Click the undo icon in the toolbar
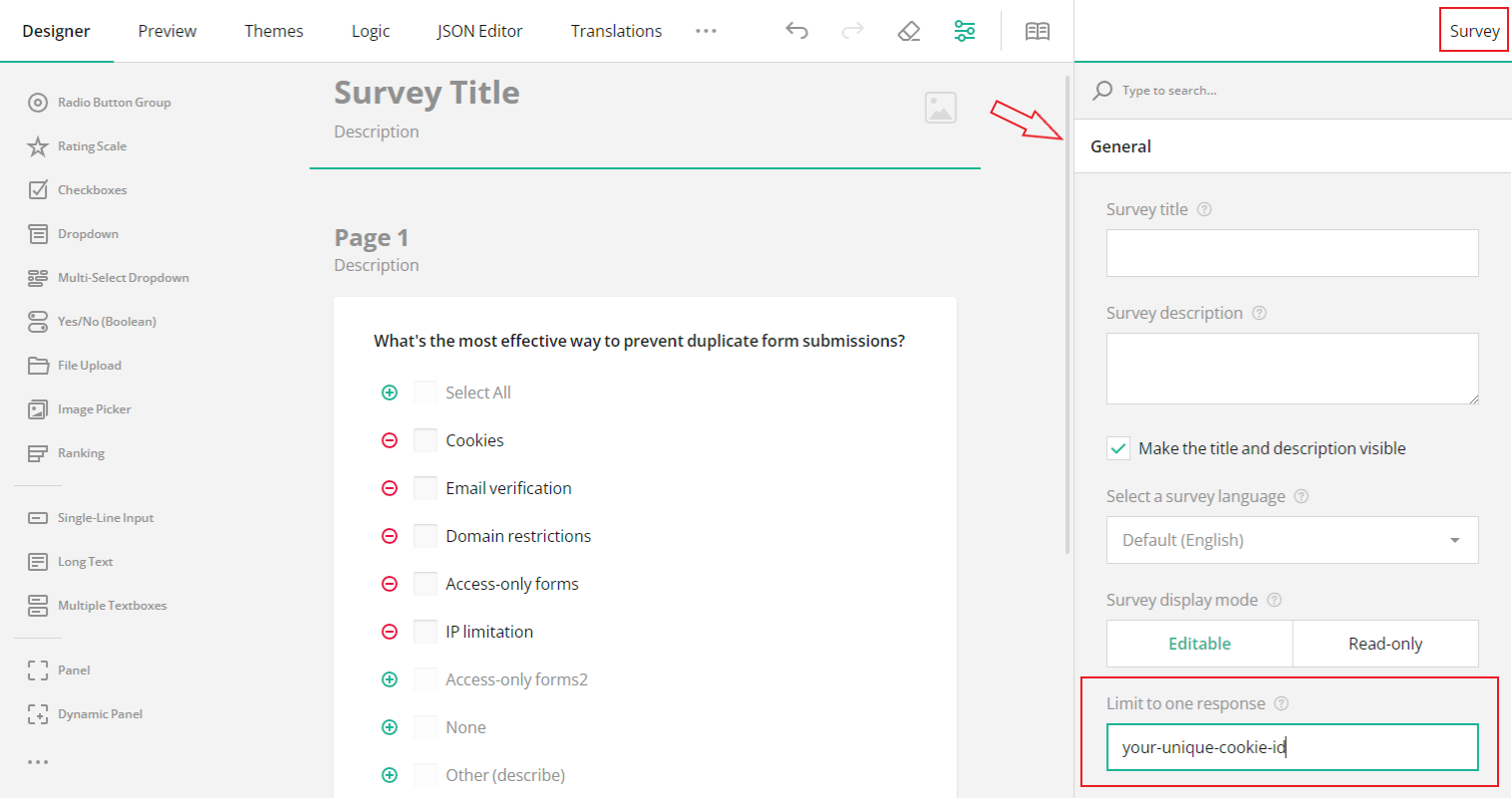This screenshot has height=798, width=1512. coord(796,31)
